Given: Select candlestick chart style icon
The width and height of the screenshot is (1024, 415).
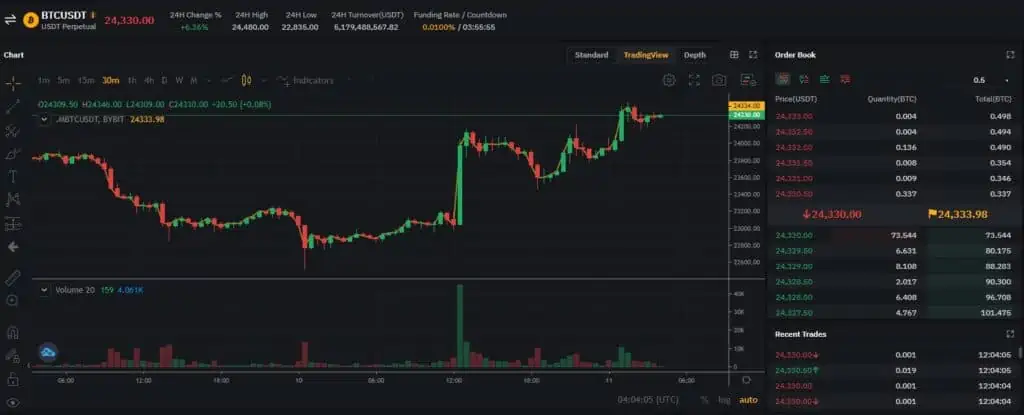Looking at the screenshot, I should [246, 80].
